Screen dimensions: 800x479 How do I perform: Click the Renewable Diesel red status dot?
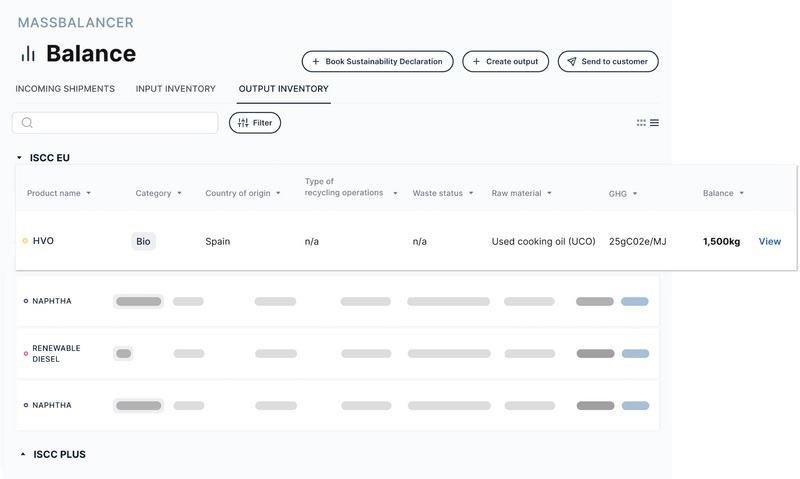point(26,354)
